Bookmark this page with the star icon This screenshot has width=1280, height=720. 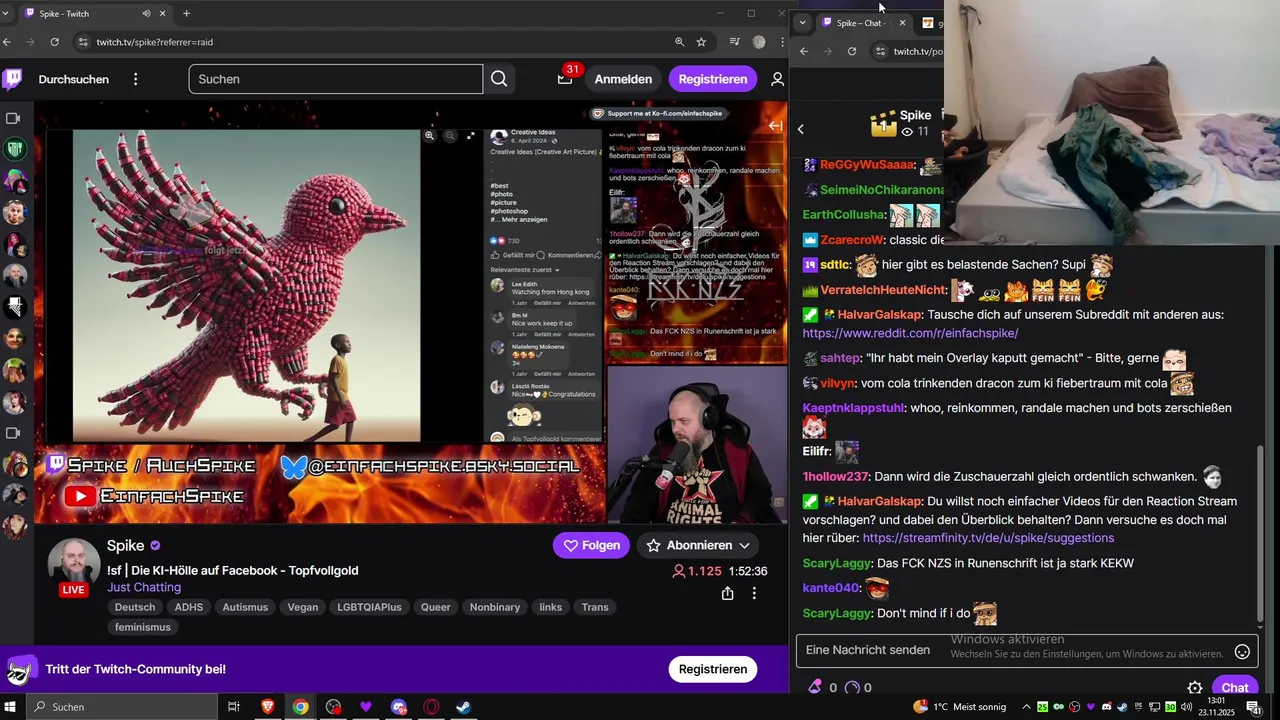pyautogui.click(x=701, y=42)
